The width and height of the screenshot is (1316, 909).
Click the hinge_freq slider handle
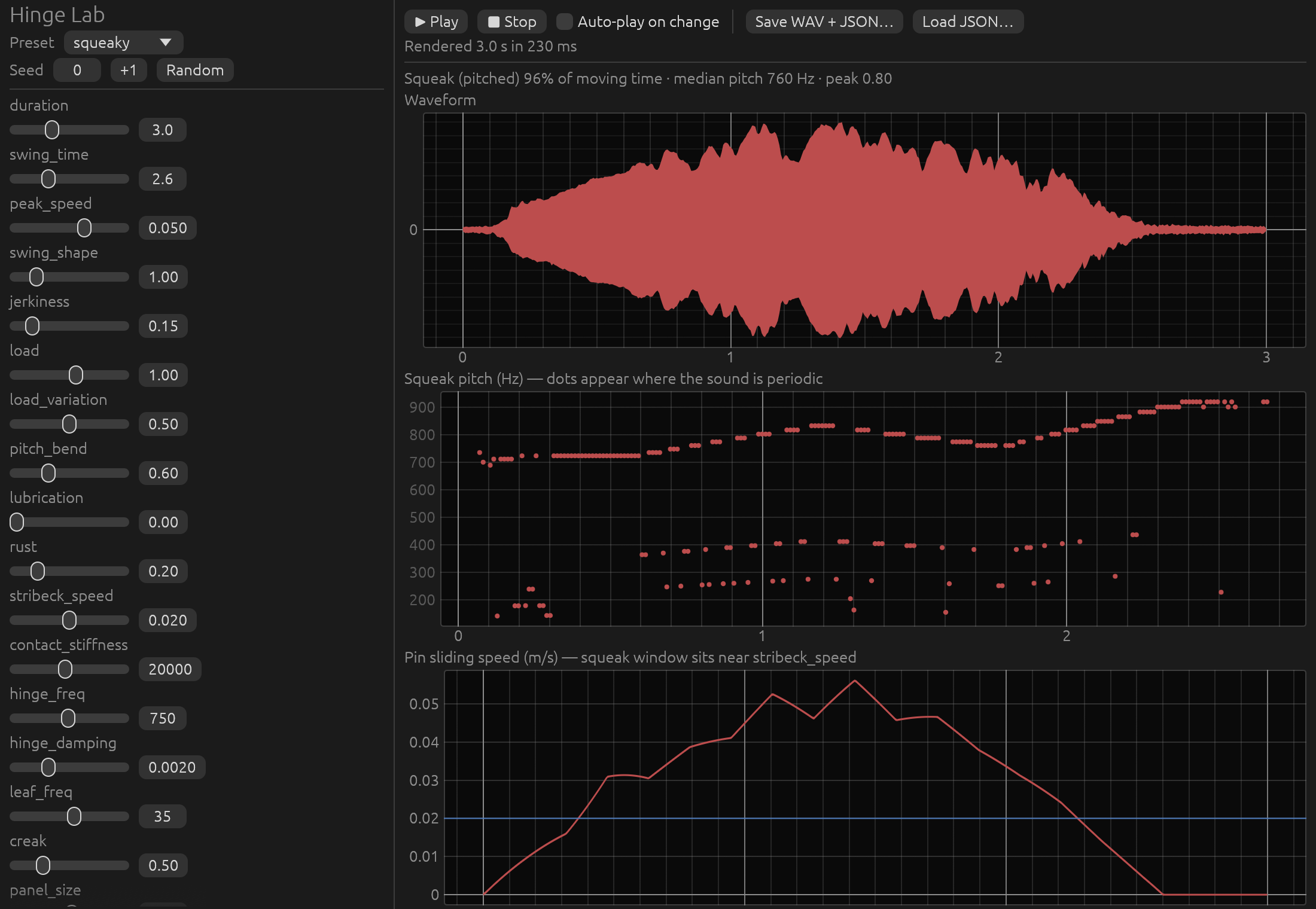[68, 718]
